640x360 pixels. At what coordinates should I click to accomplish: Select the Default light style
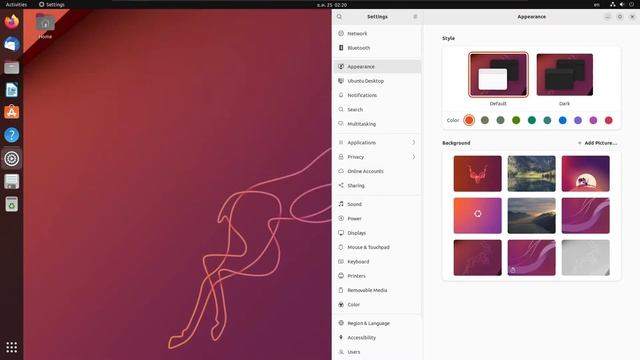pyautogui.click(x=498, y=75)
